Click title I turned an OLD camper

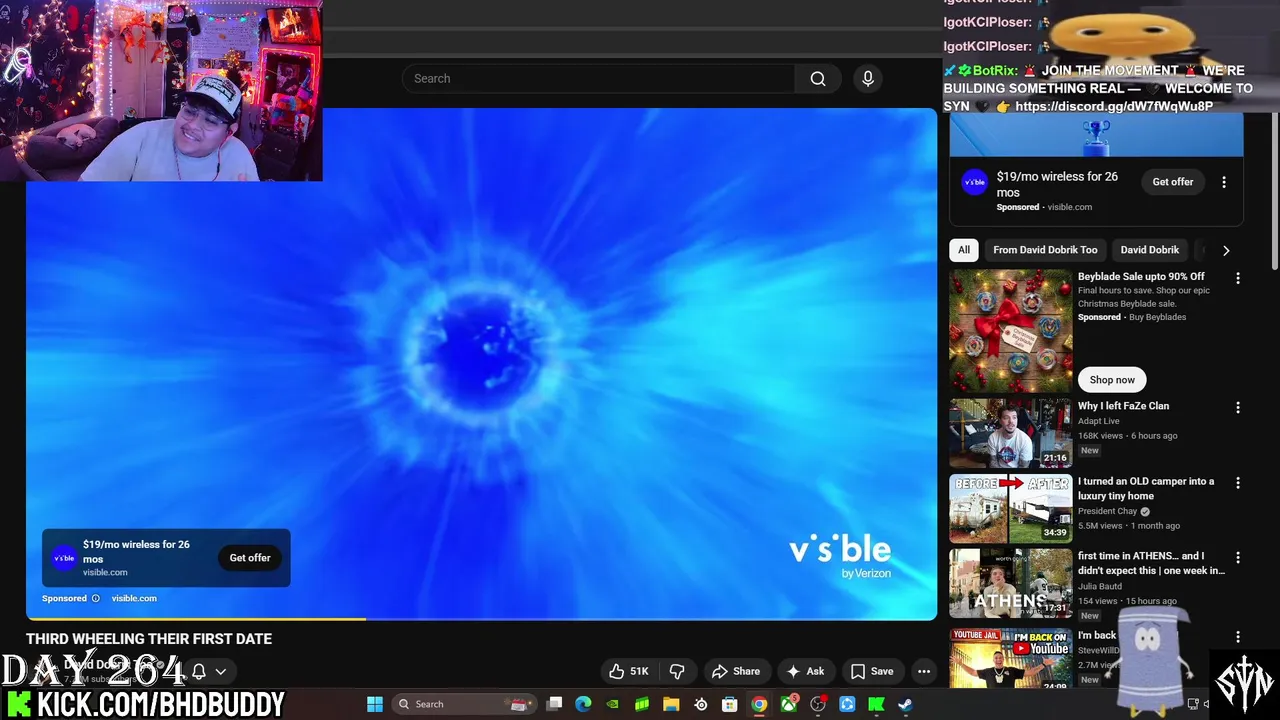coord(1146,489)
